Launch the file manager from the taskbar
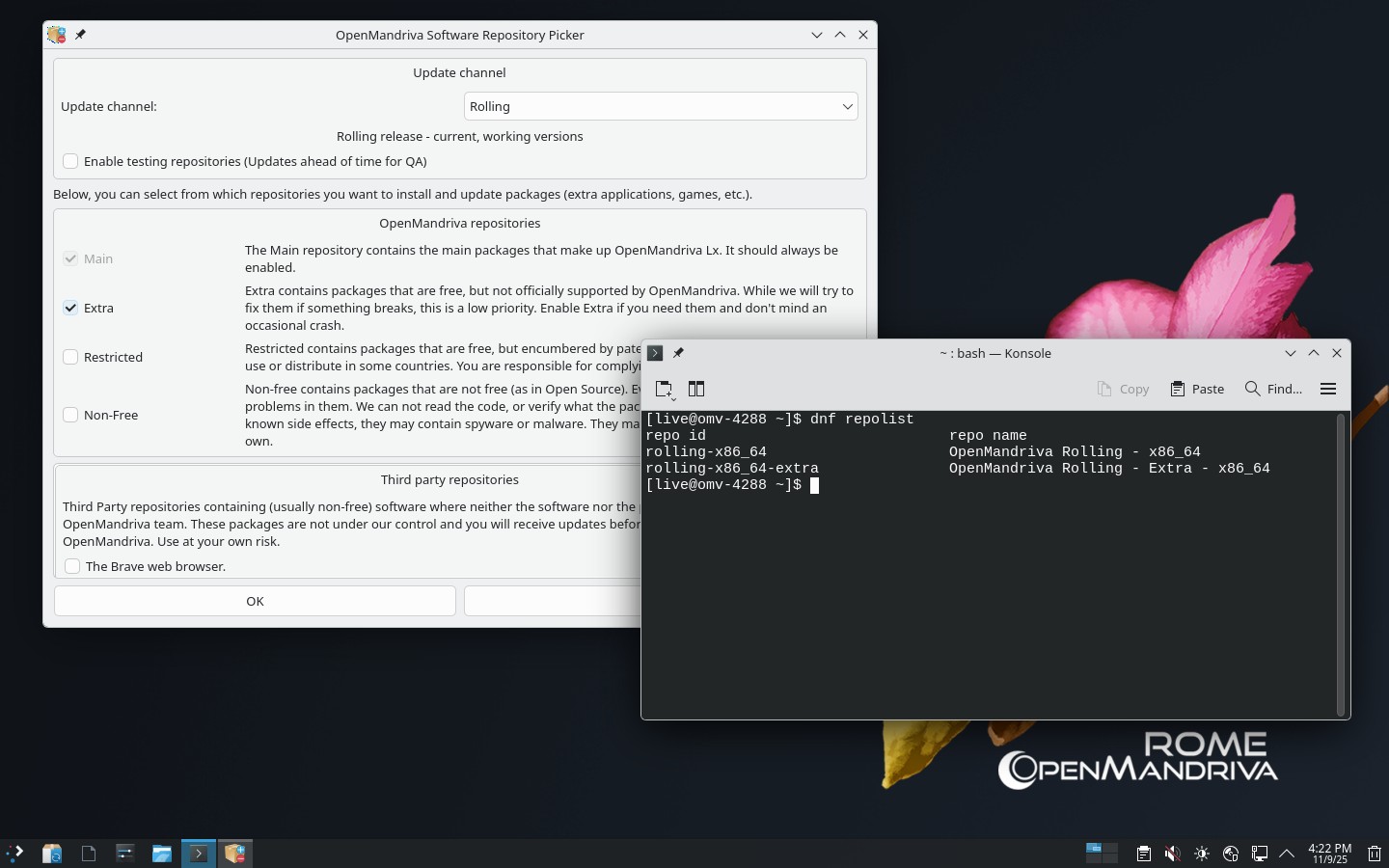 click(161, 854)
